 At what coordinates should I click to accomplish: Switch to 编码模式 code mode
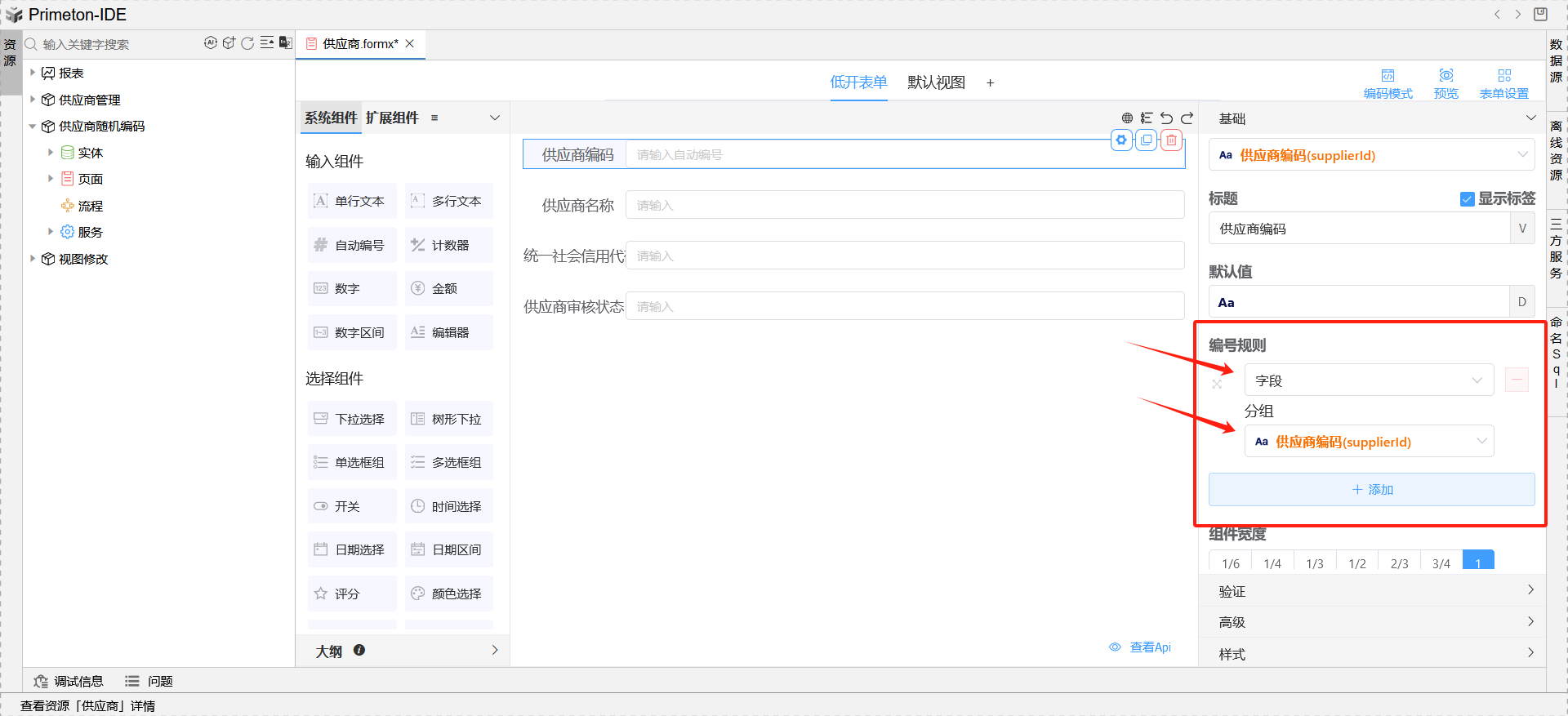point(1388,83)
